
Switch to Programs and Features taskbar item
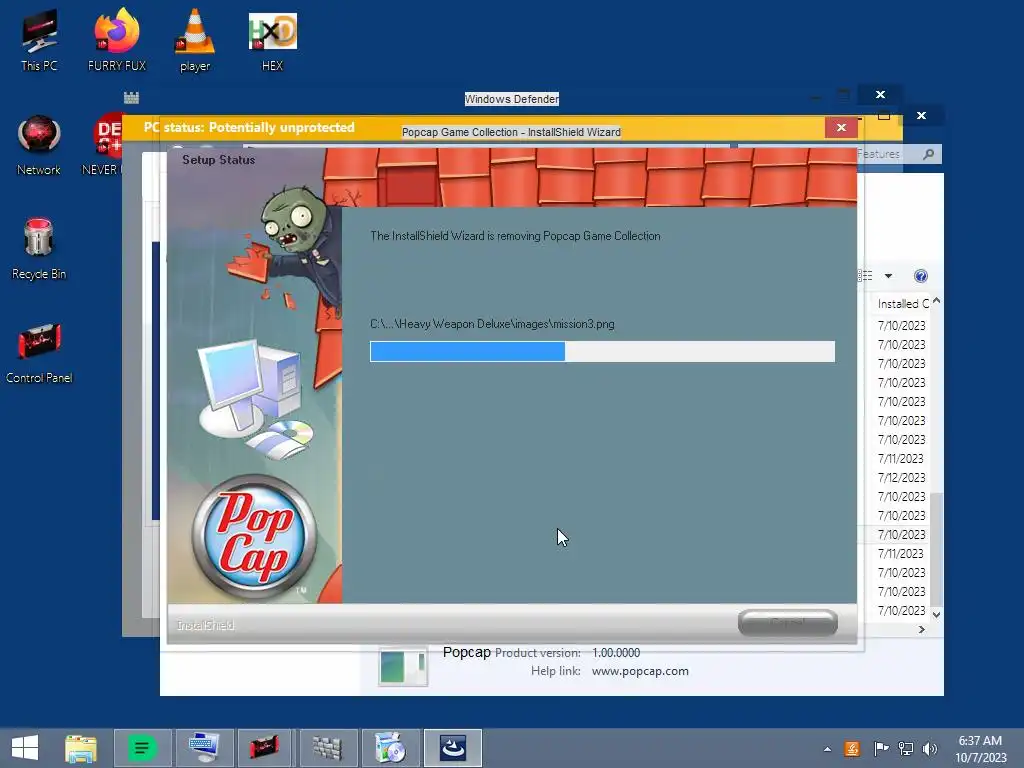391,748
